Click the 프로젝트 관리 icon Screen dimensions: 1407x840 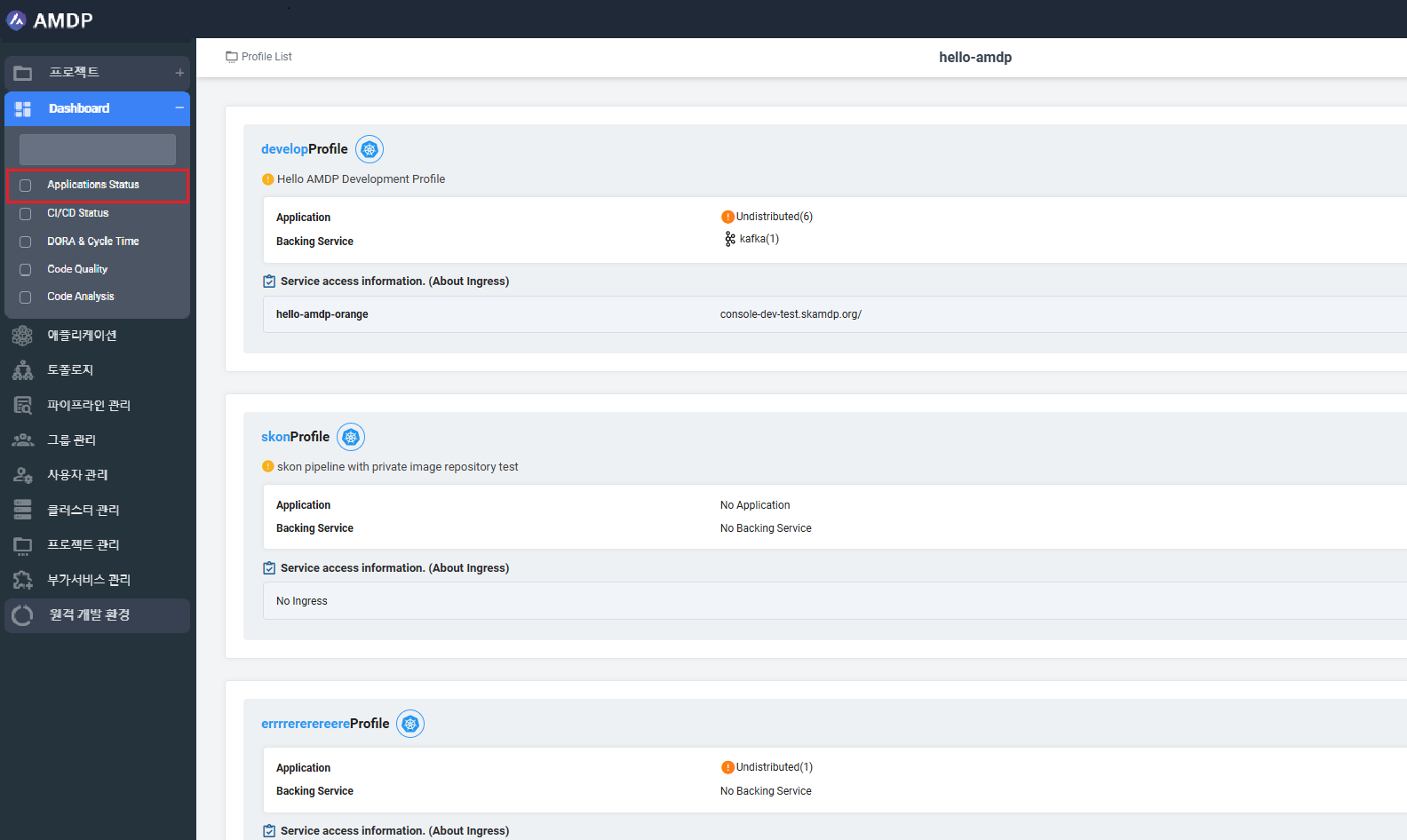[x=22, y=545]
